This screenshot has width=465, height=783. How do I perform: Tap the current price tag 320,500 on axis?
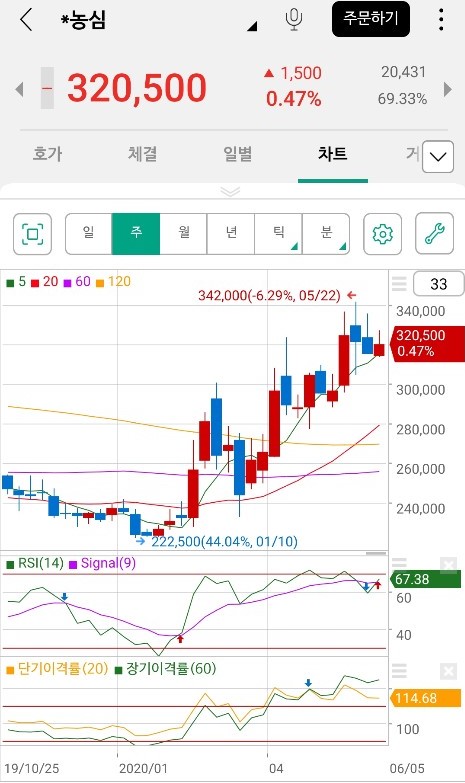click(x=428, y=343)
